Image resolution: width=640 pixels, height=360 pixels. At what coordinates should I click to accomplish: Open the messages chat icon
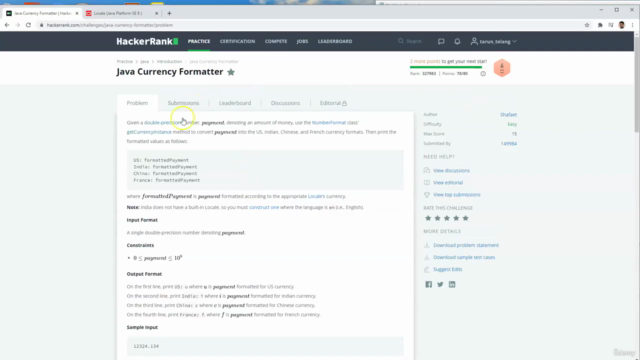pos(441,41)
